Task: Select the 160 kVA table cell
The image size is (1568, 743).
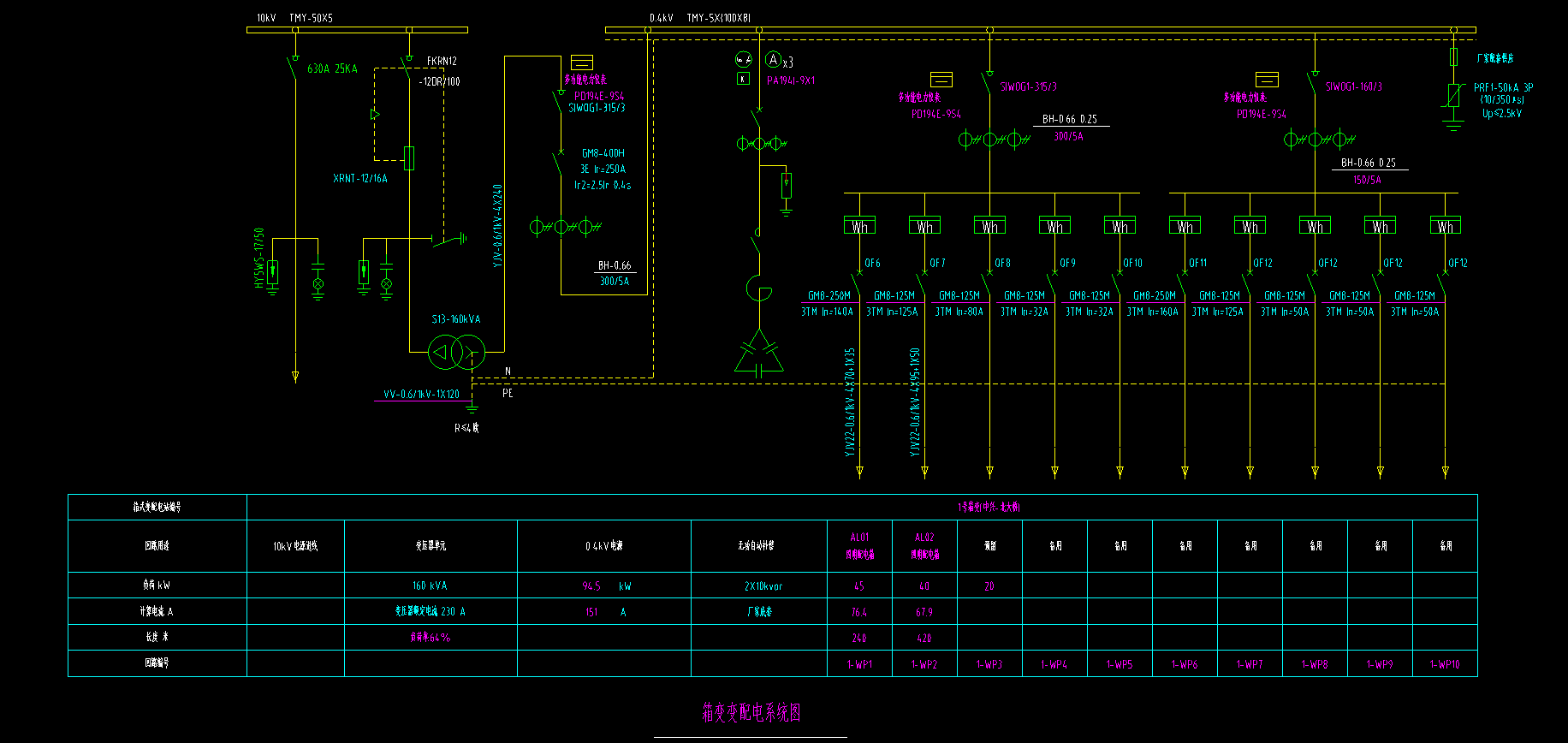Action: [430, 586]
